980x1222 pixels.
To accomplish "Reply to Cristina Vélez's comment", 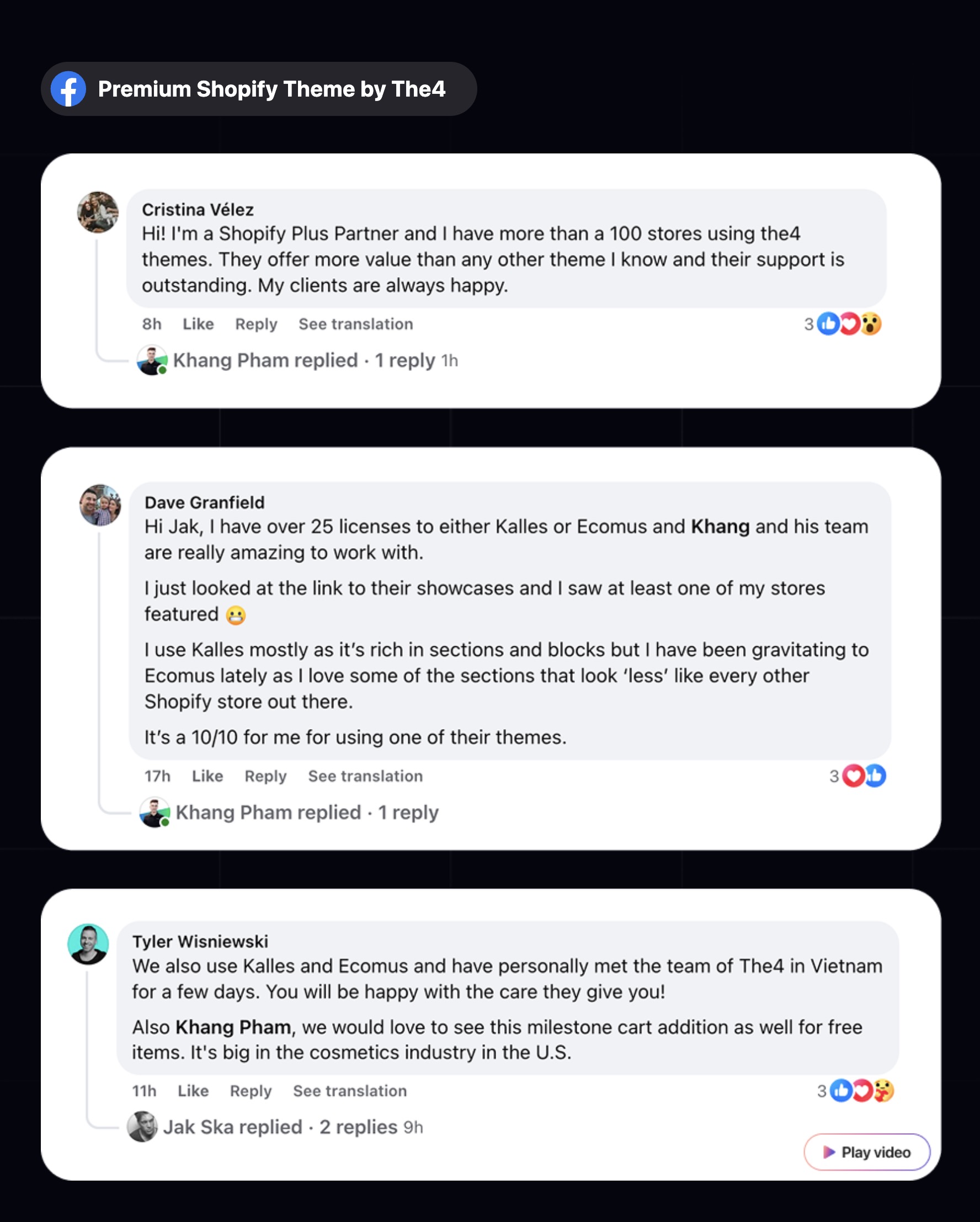I will 256,324.
